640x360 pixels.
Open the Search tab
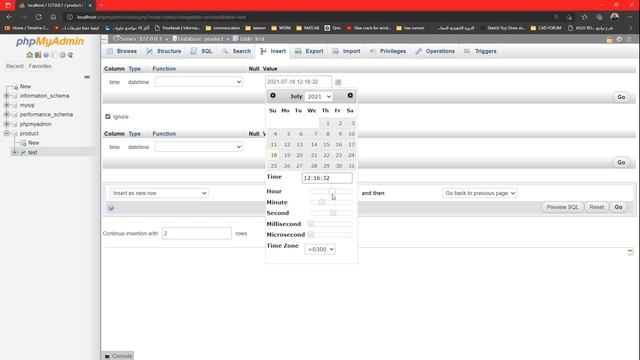pyautogui.click(x=237, y=51)
